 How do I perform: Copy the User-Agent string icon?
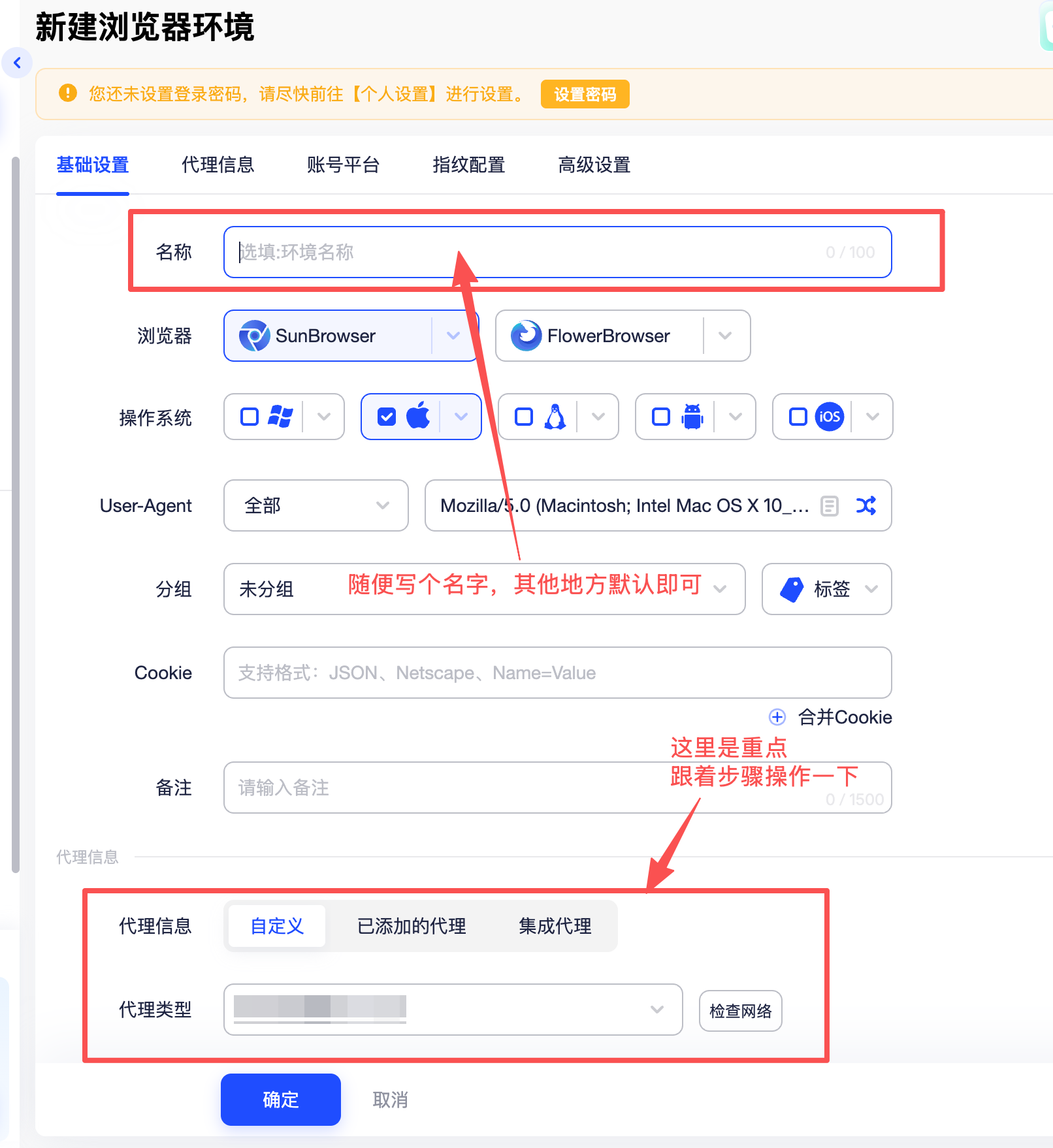pyautogui.click(x=828, y=505)
